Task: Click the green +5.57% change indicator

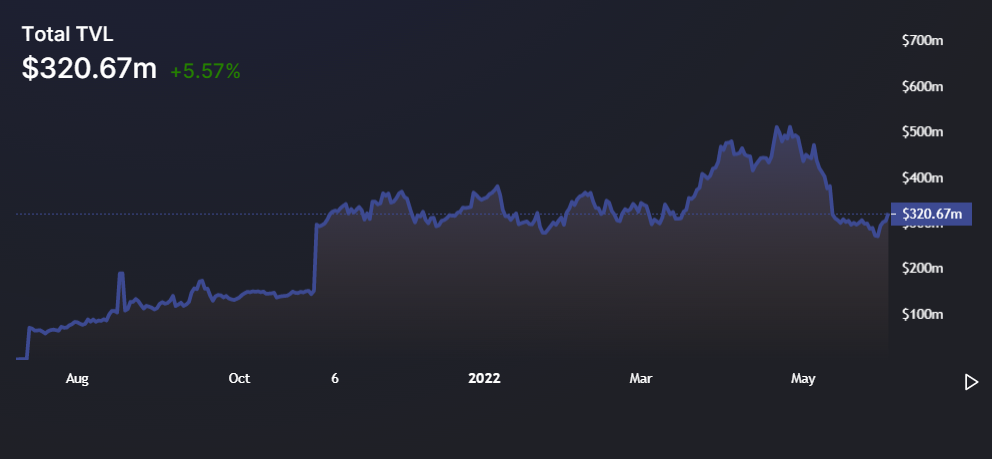Action: (x=205, y=71)
